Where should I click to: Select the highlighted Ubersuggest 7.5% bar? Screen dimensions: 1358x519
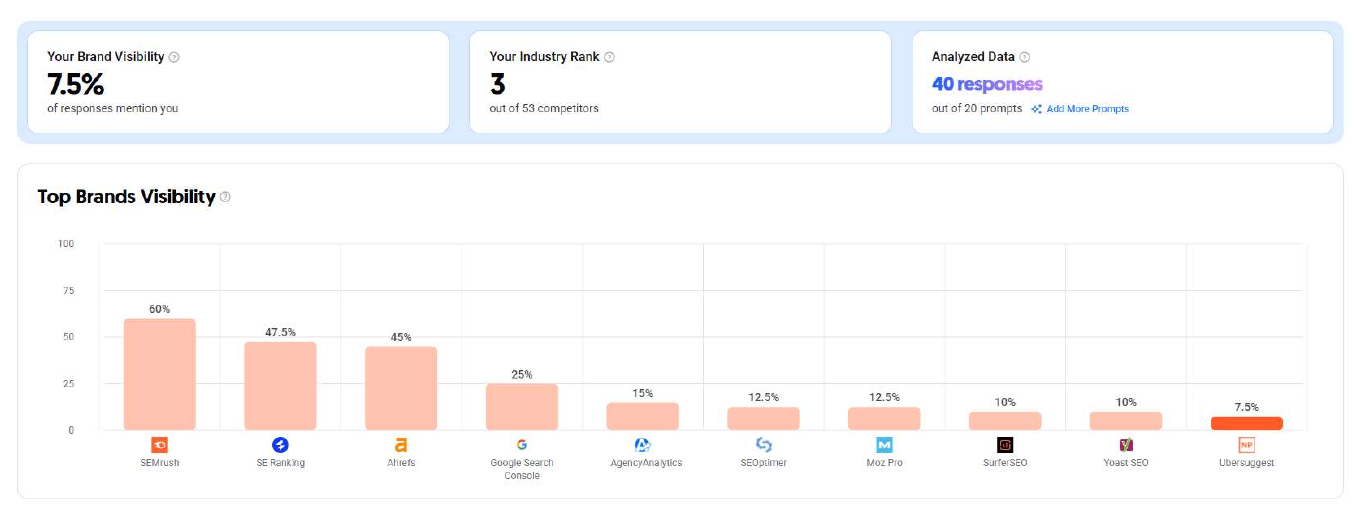click(1246, 423)
